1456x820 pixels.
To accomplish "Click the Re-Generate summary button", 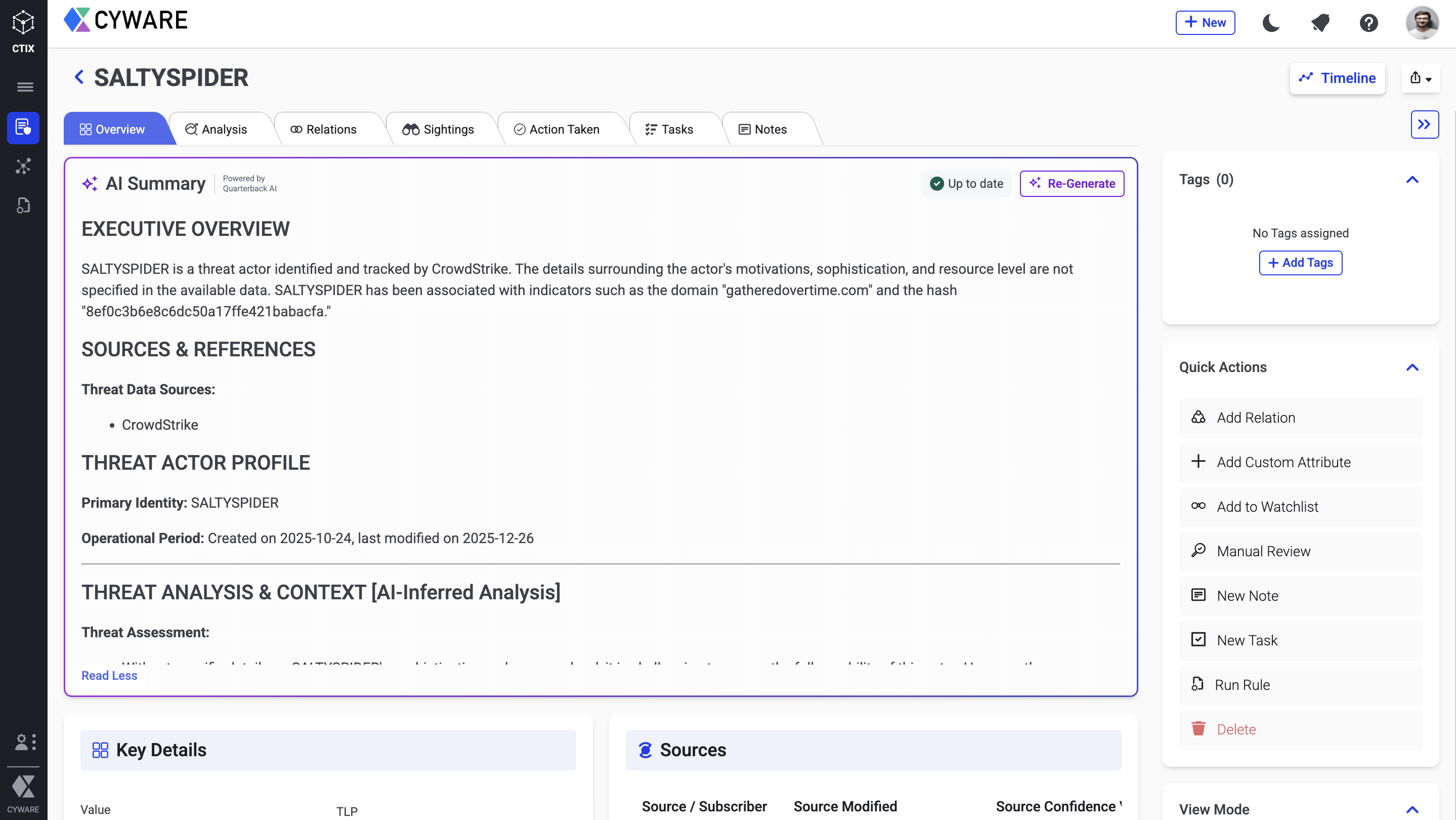I will click(1072, 184).
